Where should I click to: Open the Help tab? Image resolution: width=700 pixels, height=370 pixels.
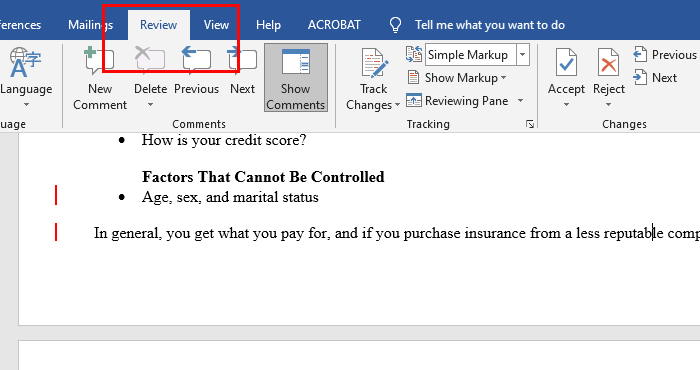tap(268, 25)
